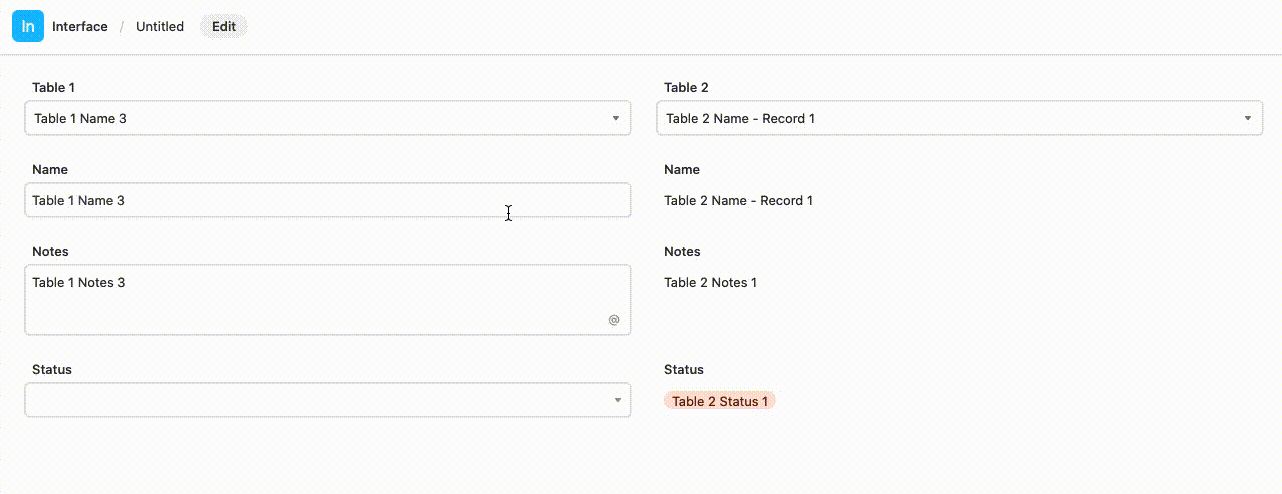
Task: Open the Table 1 dropdown arrow
Action: 616,118
